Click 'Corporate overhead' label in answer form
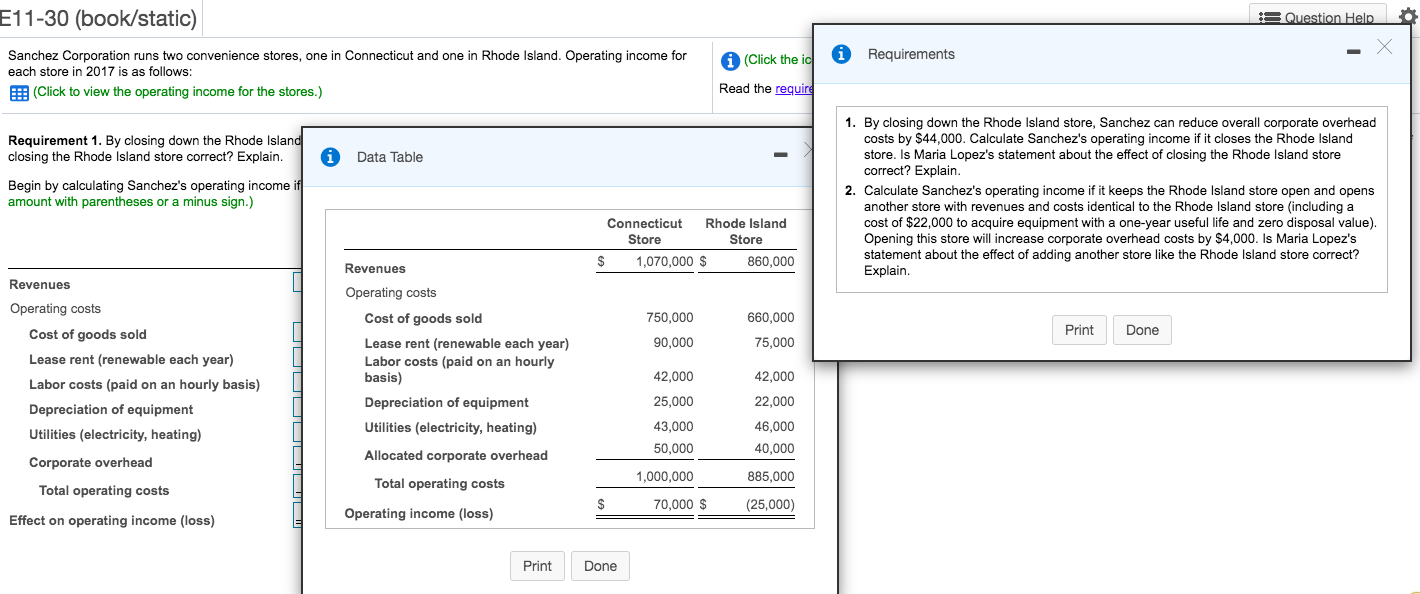The height and width of the screenshot is (594, 1420). click(91, 463)
